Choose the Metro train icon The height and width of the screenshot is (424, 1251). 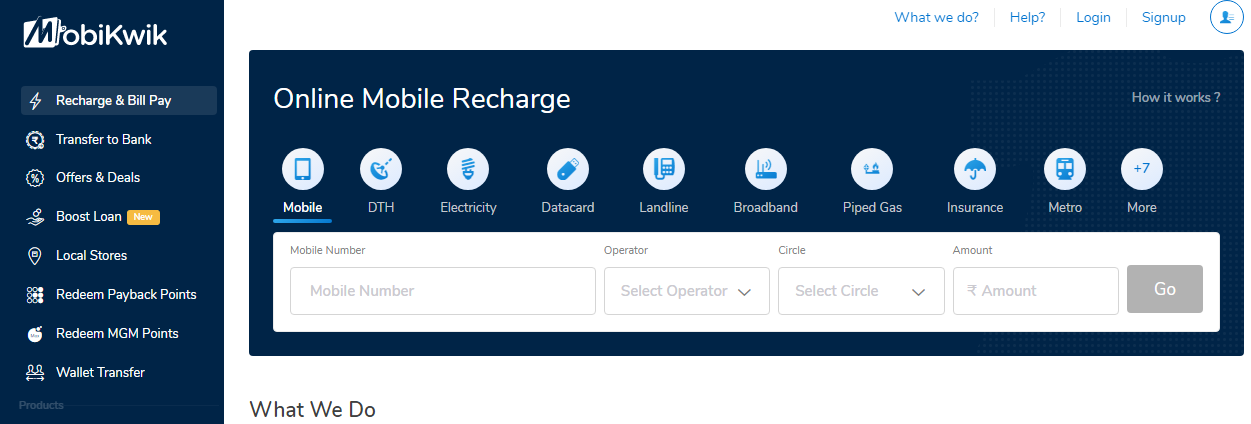(1065, 169)
